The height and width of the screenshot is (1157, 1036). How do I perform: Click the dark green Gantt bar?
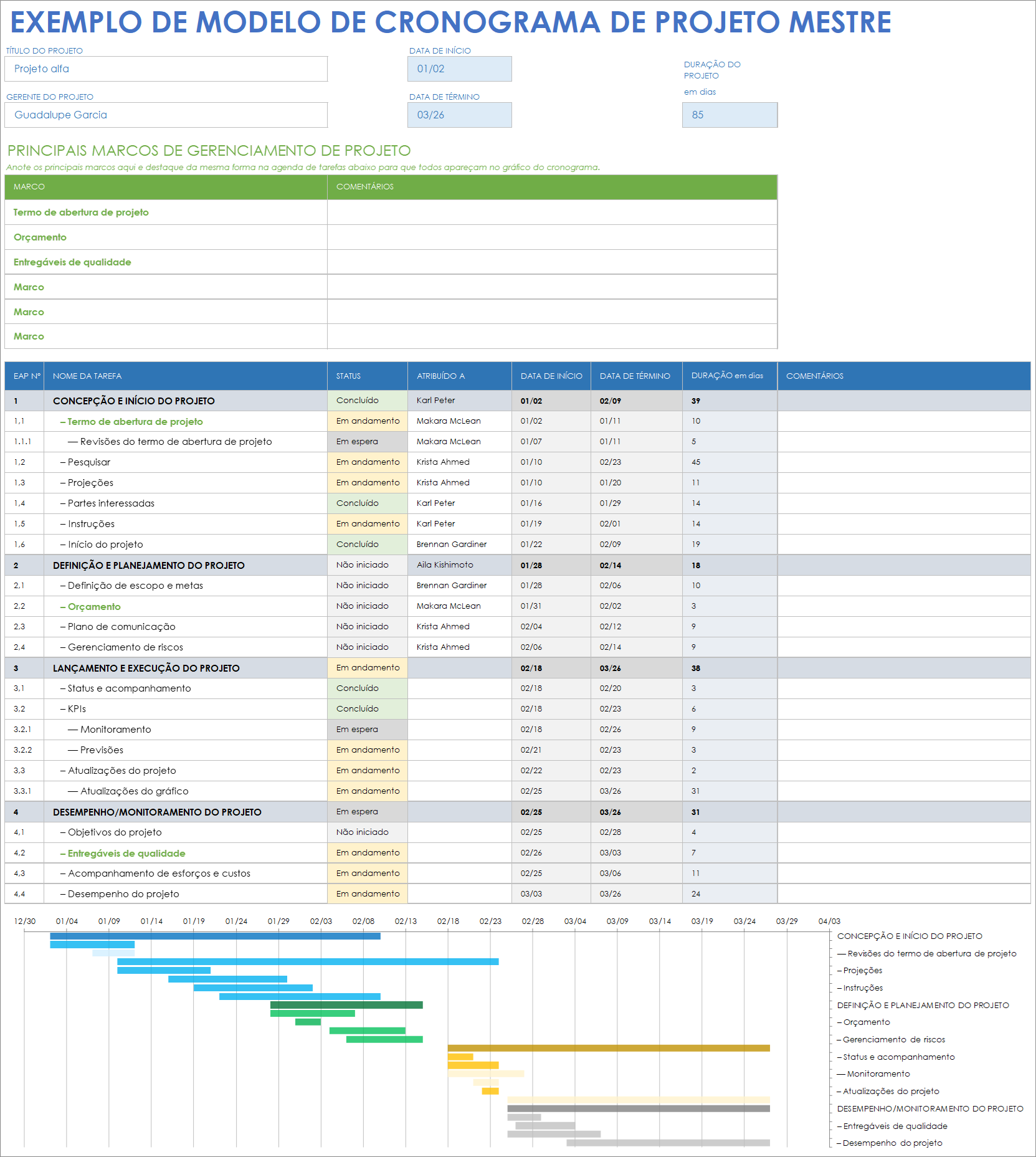pos(346,1005)
